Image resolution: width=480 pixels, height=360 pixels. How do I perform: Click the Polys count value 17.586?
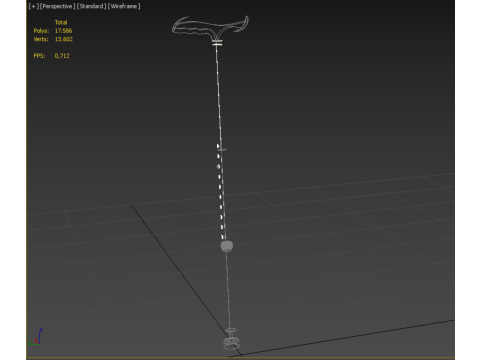[63, 31]
